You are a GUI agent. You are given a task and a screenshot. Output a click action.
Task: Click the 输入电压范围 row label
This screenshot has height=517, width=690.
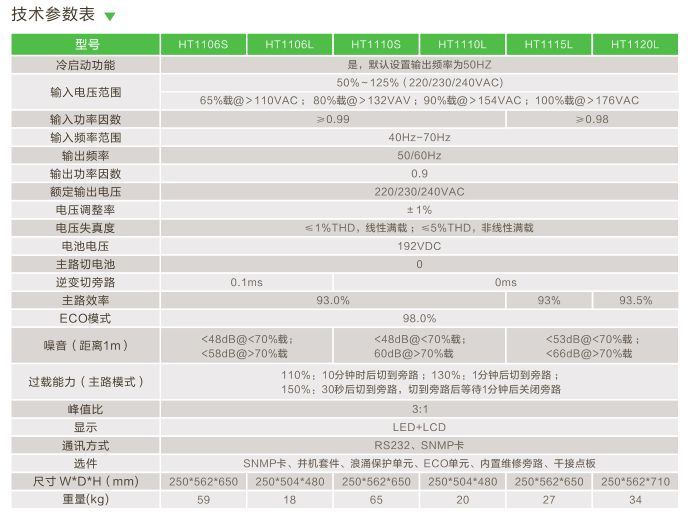point(86,92)
